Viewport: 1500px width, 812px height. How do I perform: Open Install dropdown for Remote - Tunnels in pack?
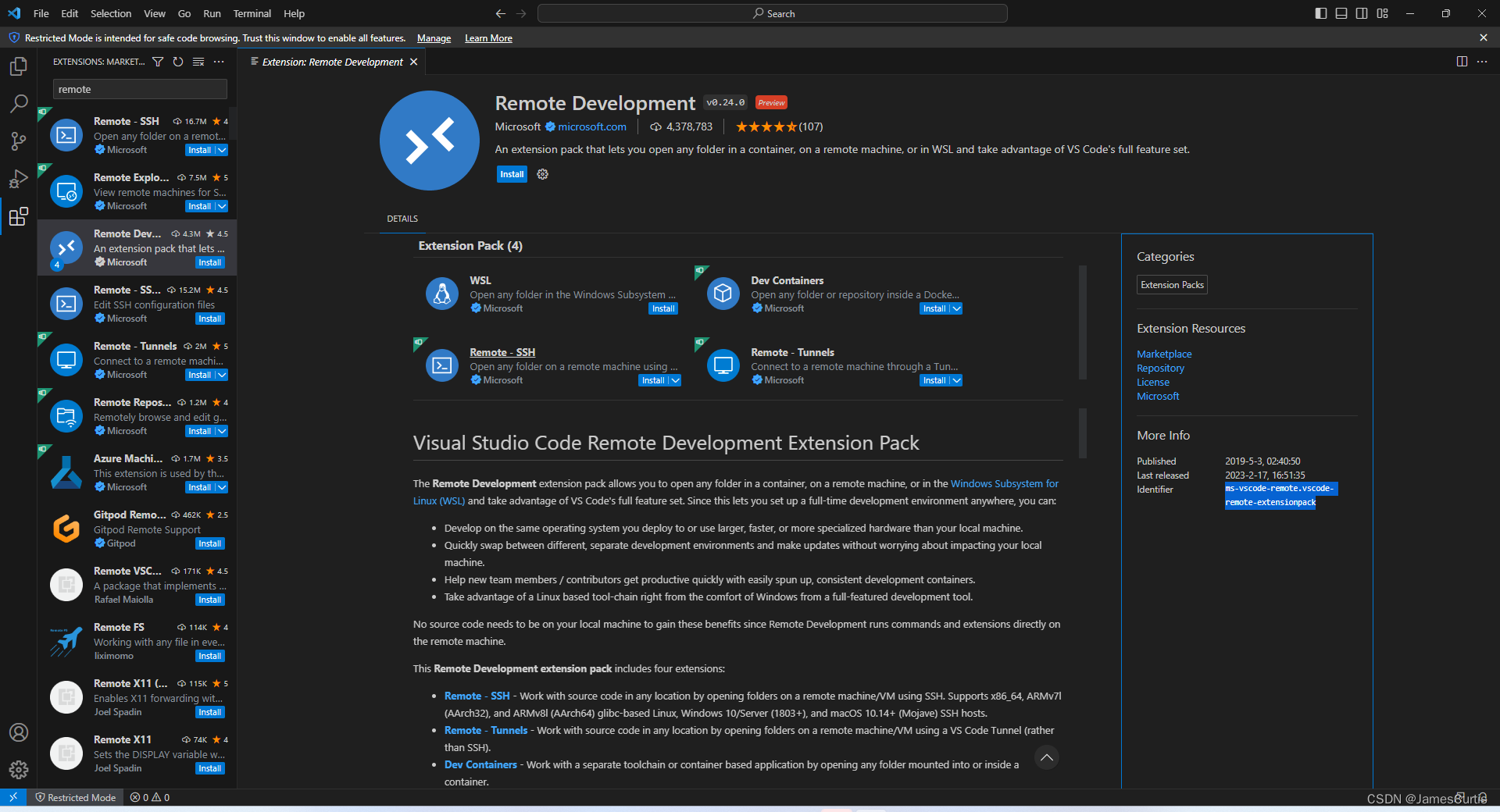pyautogui.click(x=956, y=380)
